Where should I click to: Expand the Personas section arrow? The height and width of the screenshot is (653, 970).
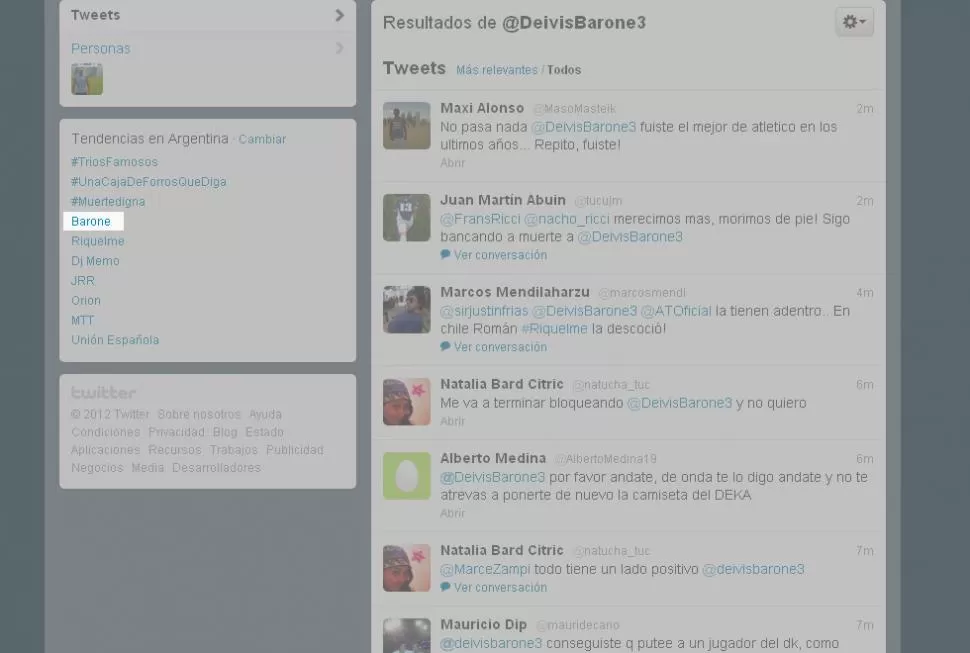(339, 48)
